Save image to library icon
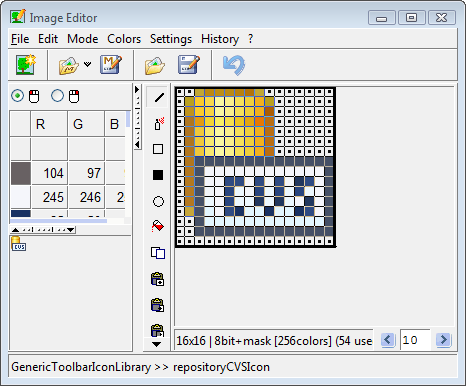The width and height of the screenshot is (466, 386). [111, 65]
